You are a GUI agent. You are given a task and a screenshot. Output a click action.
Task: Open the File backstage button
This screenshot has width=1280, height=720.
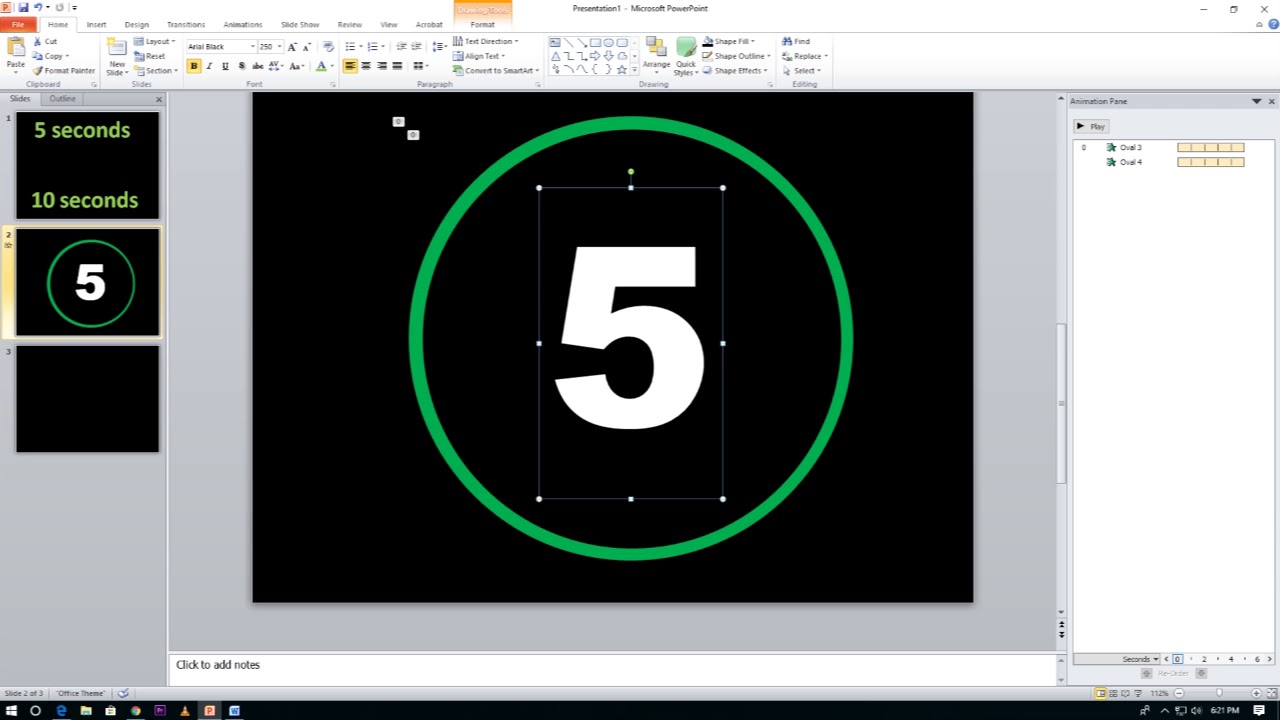click(x=18, y=24)
